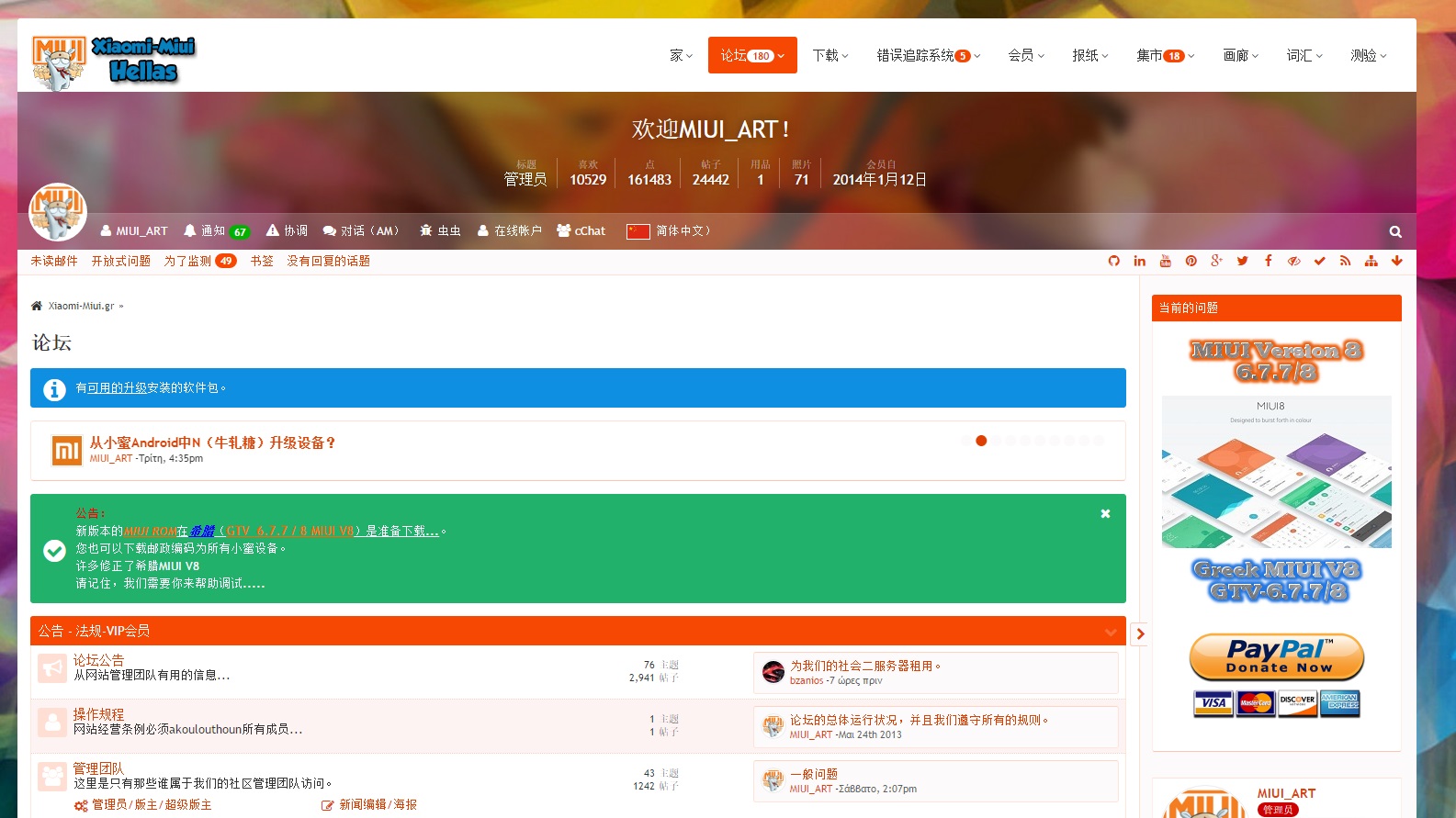The width and height of the screenshot is (1456, 818).
Task: Open the 测验 dropdown menu
Action: click(1369, 55)
